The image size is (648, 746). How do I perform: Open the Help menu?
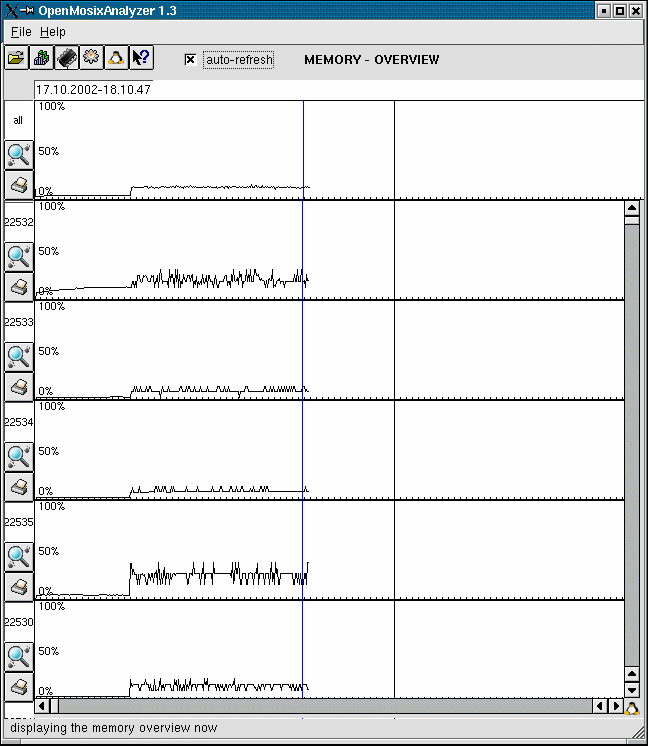(52, 33)
